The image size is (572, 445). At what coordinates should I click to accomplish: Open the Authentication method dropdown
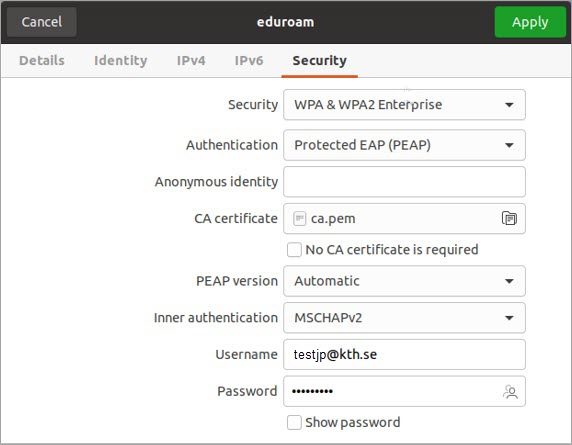pos(404,145)
